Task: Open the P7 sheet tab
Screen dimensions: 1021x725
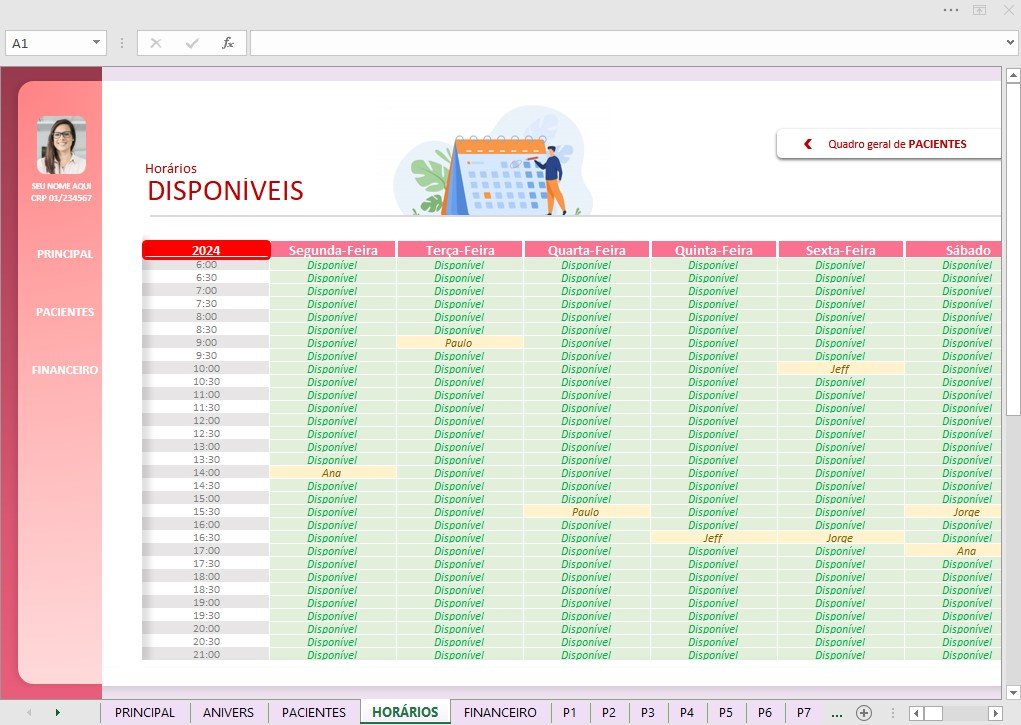Action: pos(804,713)
